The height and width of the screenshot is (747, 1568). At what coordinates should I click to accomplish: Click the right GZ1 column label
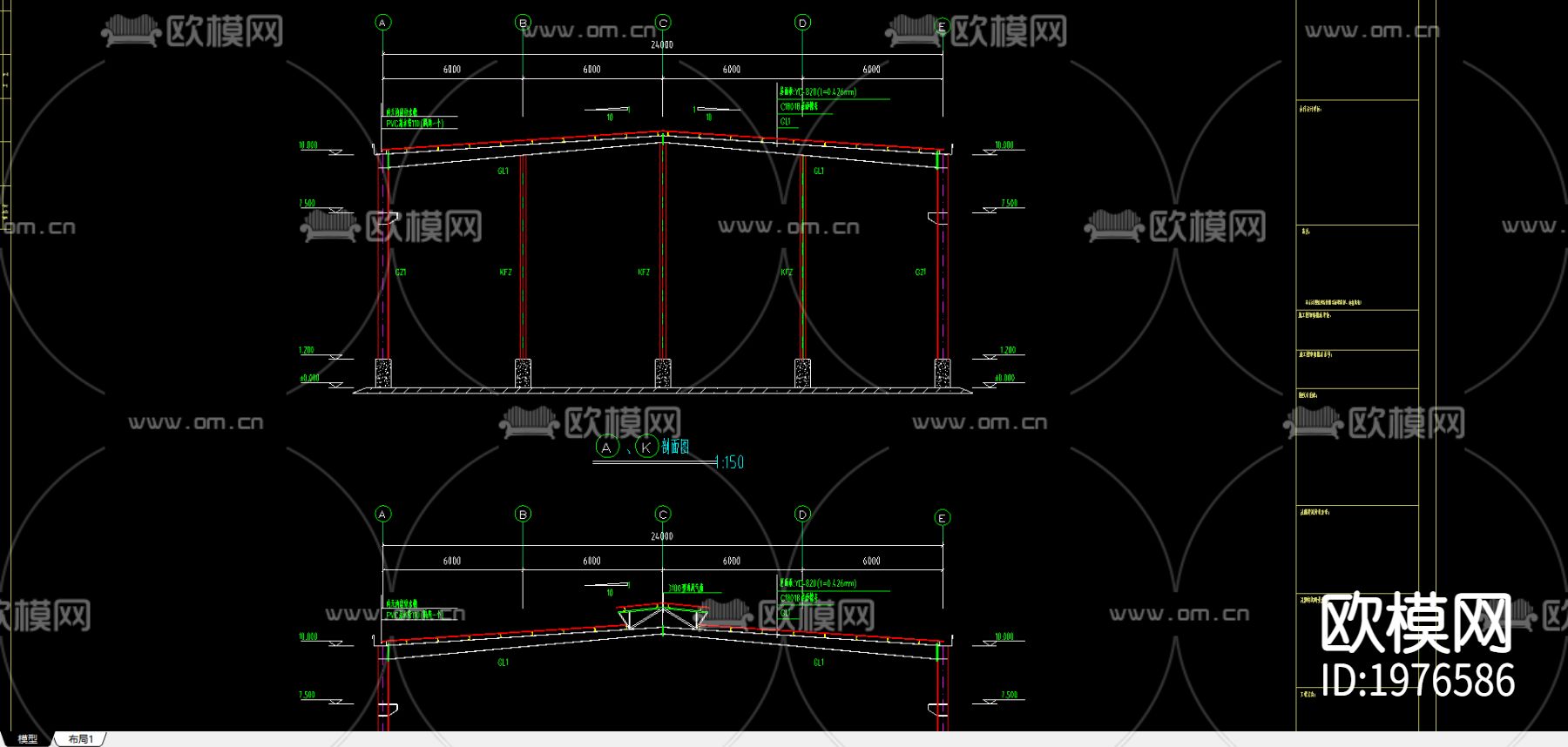(x=920, y=273)
